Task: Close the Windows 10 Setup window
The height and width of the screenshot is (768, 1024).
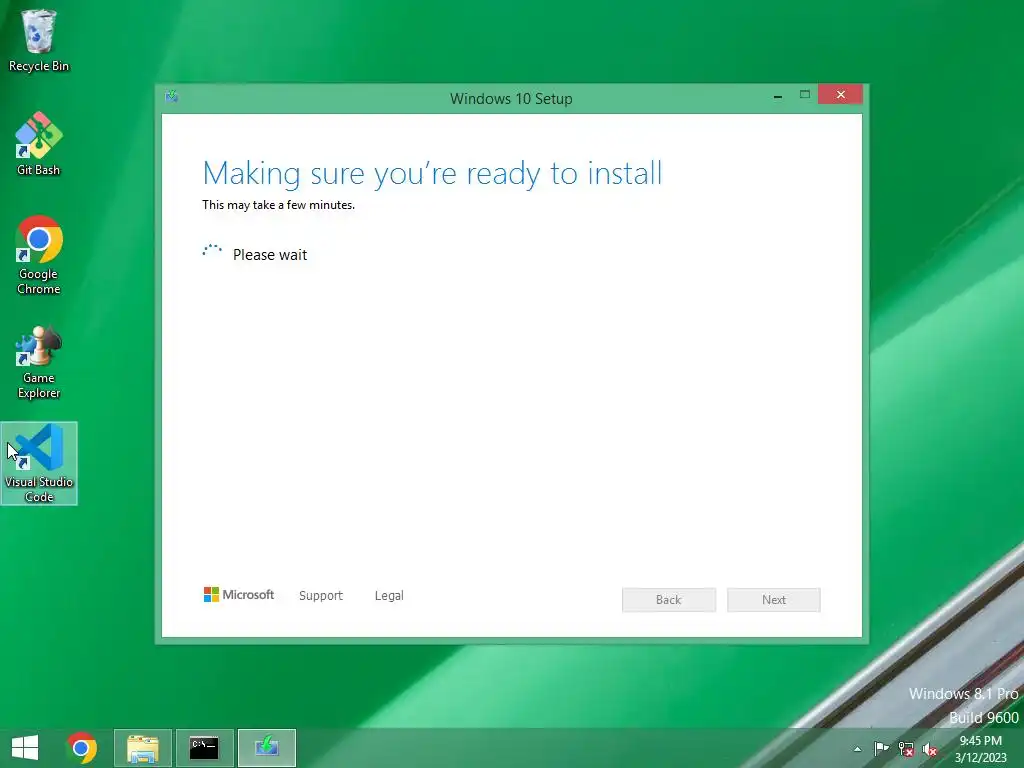Action: click(x=840, y=95)
